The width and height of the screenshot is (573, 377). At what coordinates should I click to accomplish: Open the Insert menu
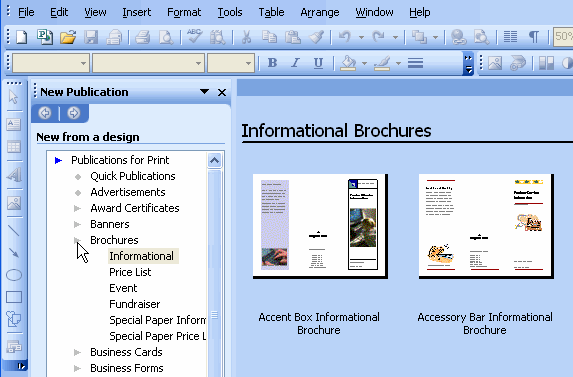(x=137, y=12)
